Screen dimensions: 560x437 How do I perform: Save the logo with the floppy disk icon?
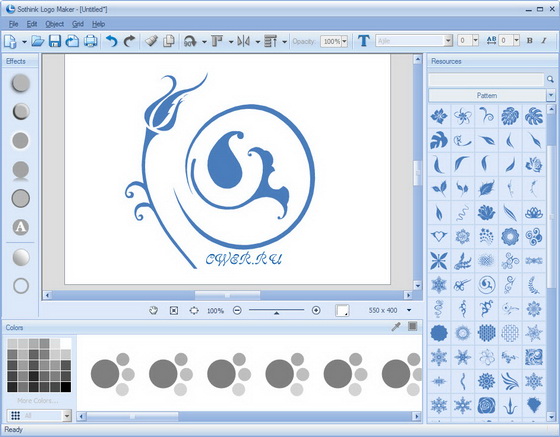[55, 41]
